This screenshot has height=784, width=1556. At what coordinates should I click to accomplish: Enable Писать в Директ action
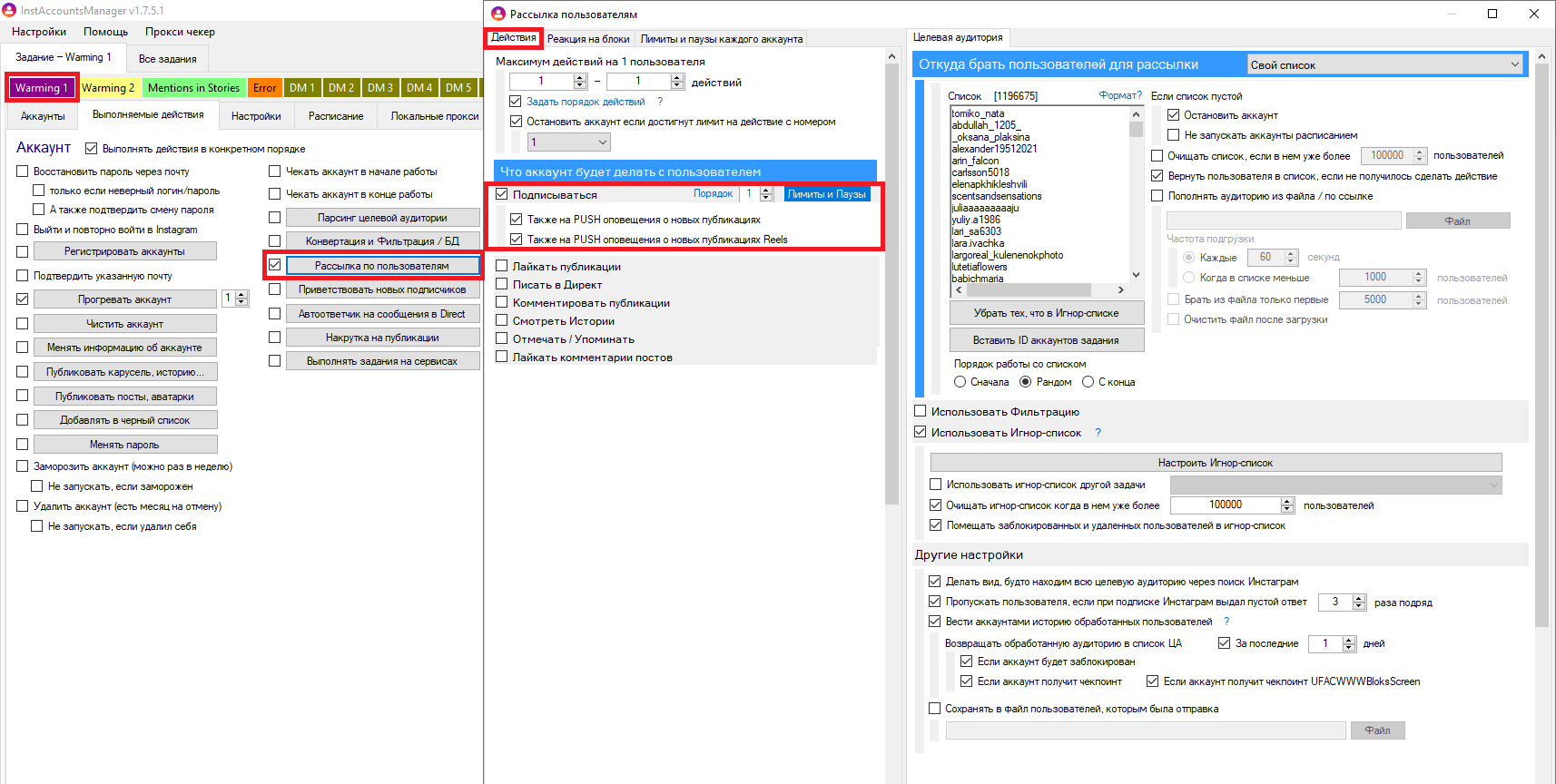501,284
